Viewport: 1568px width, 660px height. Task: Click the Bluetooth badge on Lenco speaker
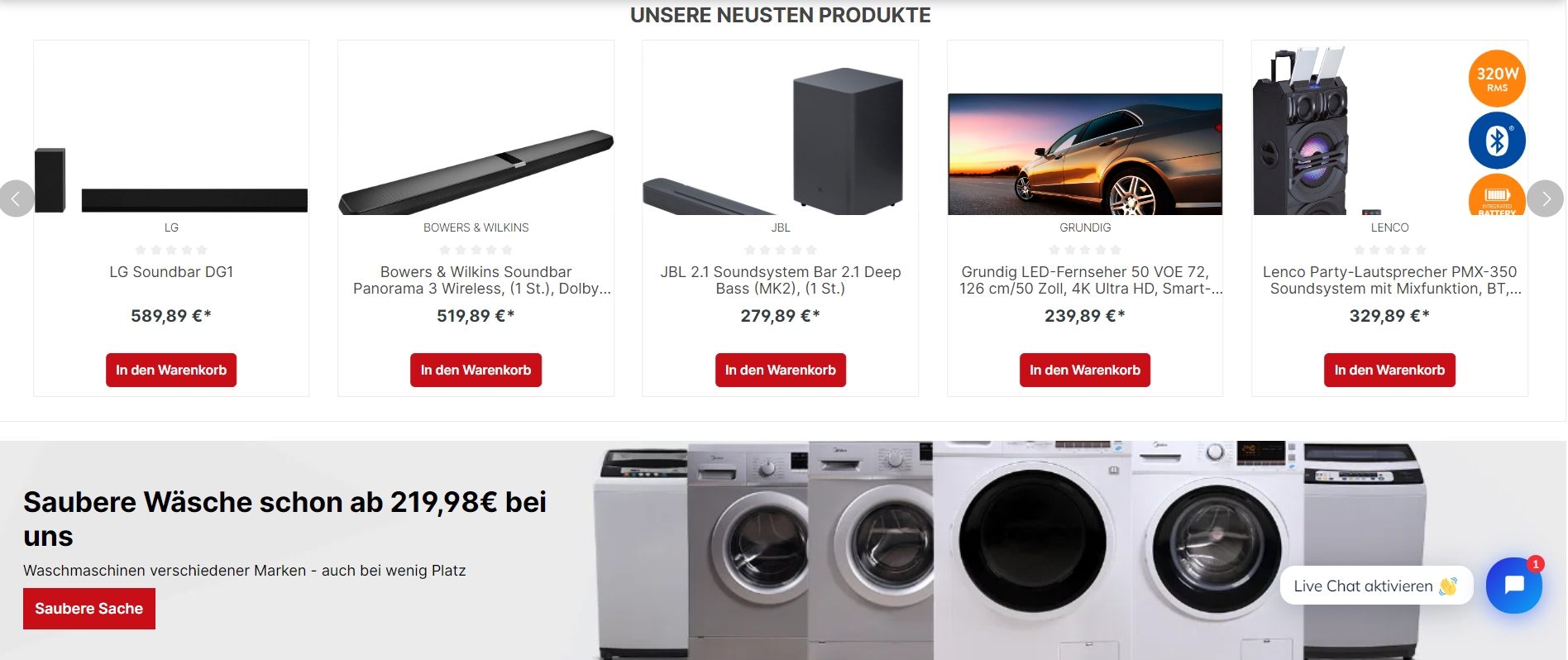point(1497,140)
